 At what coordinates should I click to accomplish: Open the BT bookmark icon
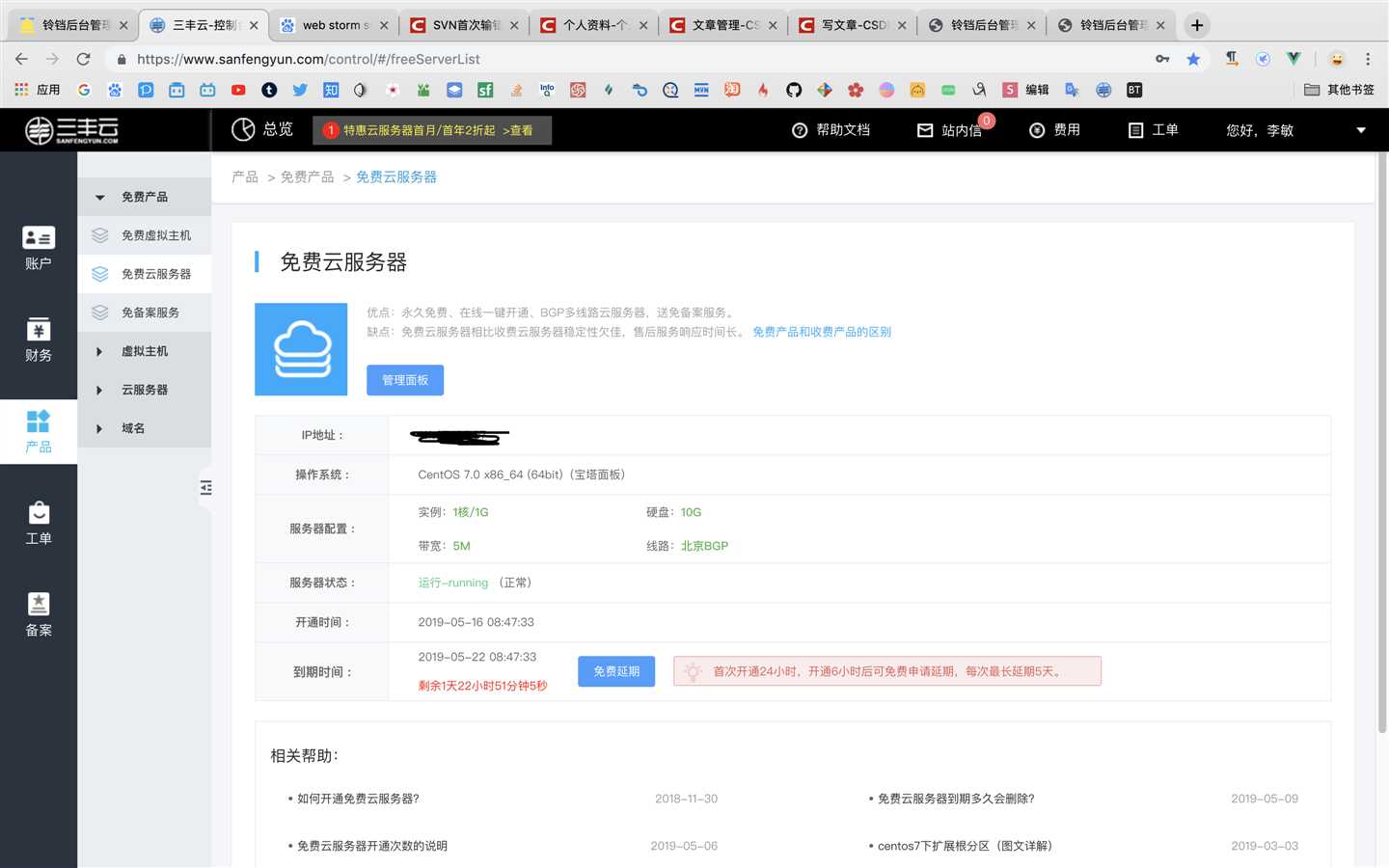click(1134, 90)
